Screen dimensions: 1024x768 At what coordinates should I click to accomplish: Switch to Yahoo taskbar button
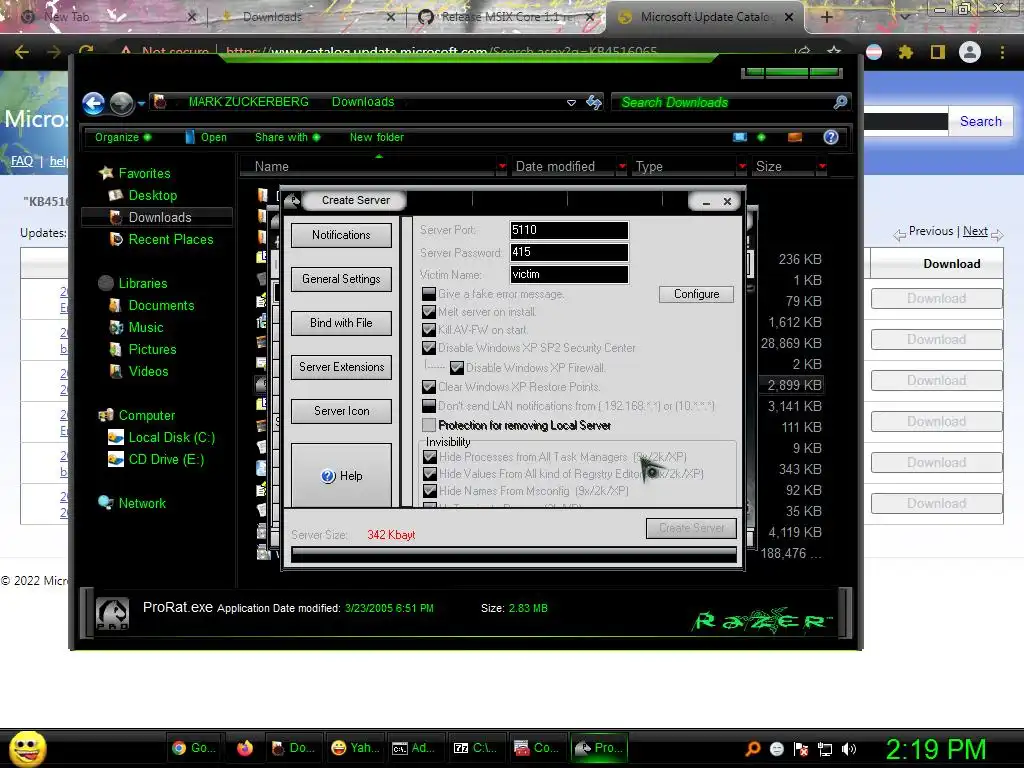tap(355, 748)
